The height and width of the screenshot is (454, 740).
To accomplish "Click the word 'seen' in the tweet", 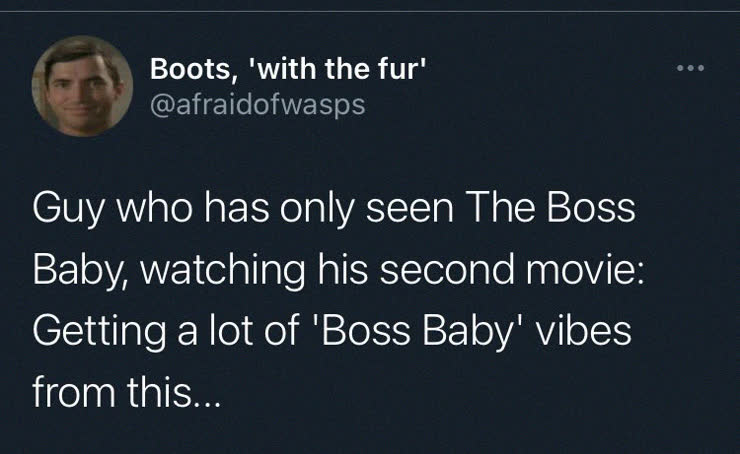I will click(x=410, y=210).
